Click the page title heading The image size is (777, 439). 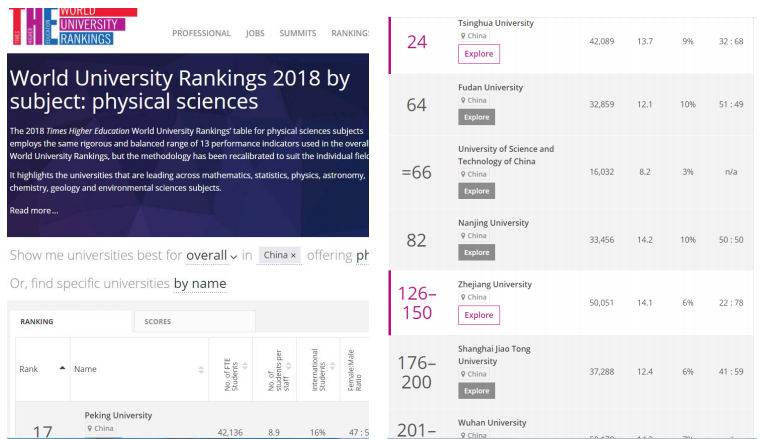(x=180, y=90)
